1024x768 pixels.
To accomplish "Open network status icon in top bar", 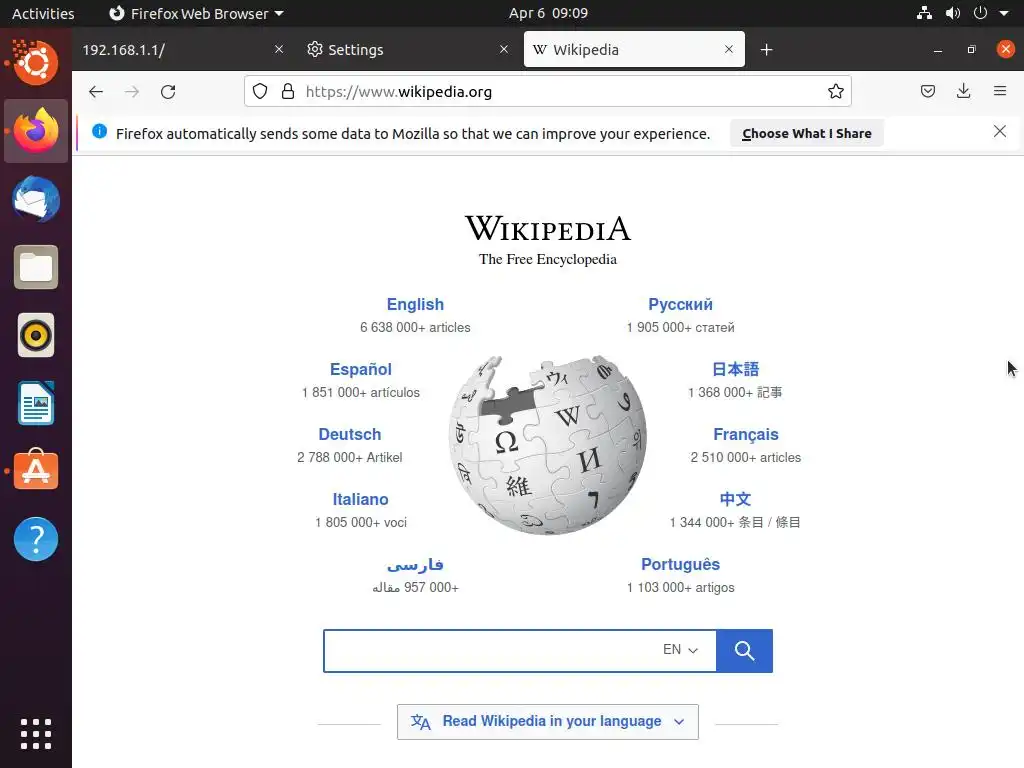I will click(x=924, y=13).
